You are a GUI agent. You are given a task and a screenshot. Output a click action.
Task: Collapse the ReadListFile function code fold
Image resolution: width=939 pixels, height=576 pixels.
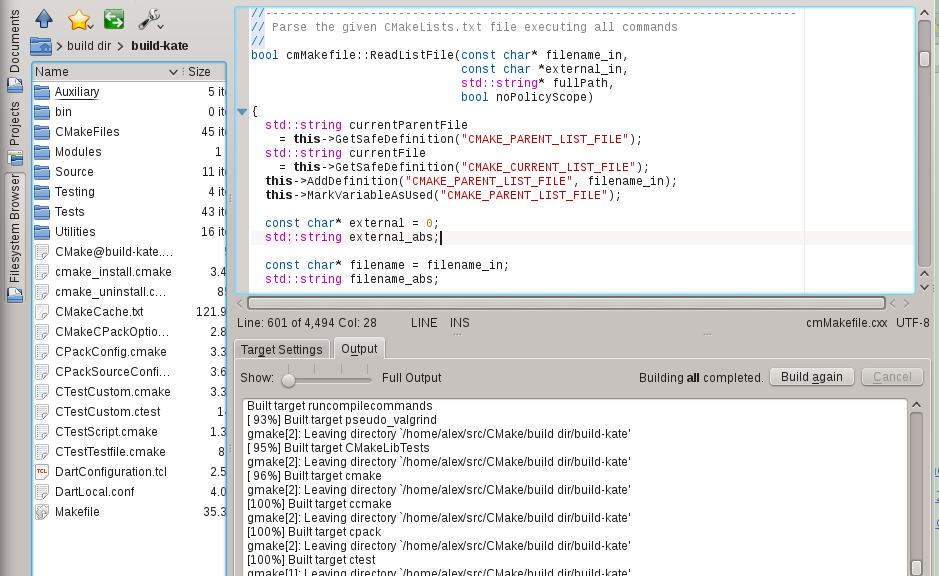[x=241, y=111]
